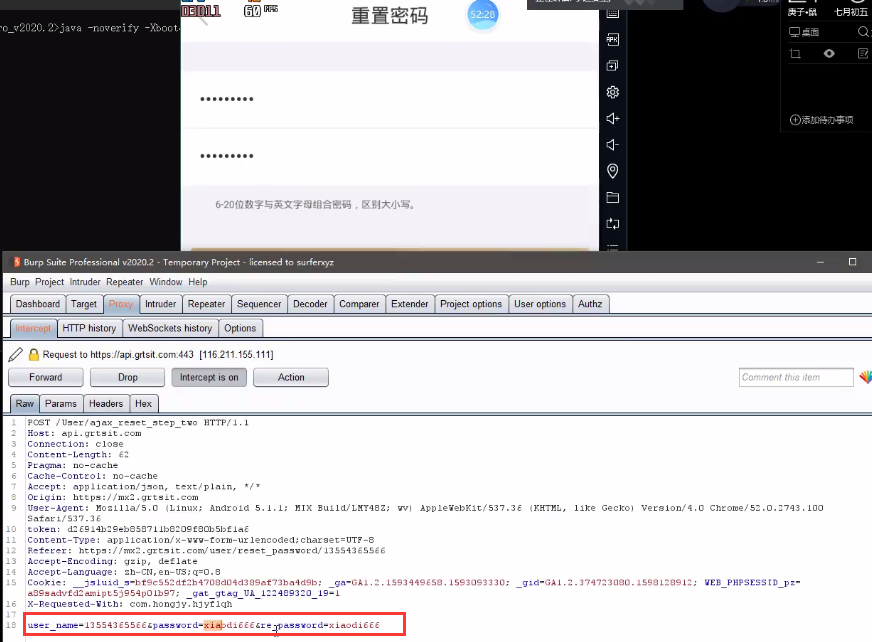Open the shared folder icon in emulator sidebar

[613, 197]
